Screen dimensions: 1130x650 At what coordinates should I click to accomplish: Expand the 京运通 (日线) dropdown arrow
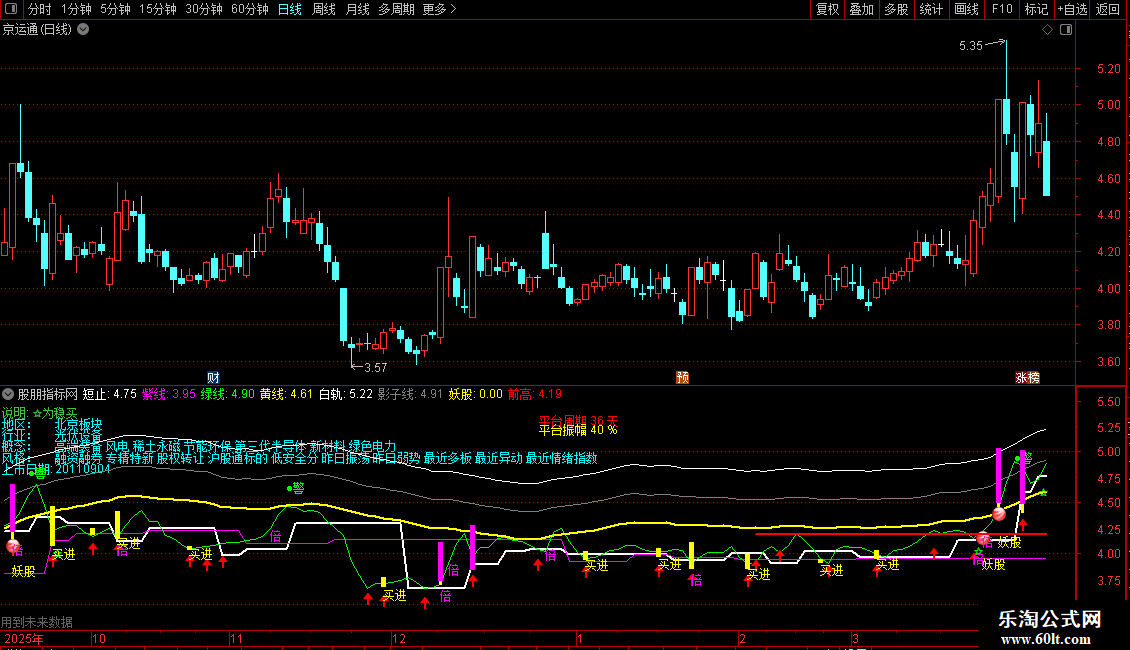82,29
